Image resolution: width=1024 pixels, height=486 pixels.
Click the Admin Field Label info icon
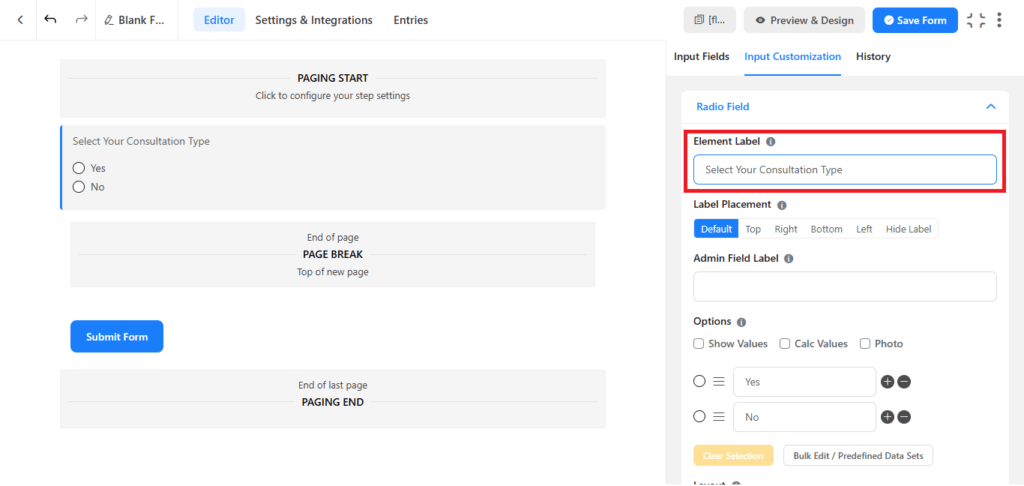click(788, 258)
